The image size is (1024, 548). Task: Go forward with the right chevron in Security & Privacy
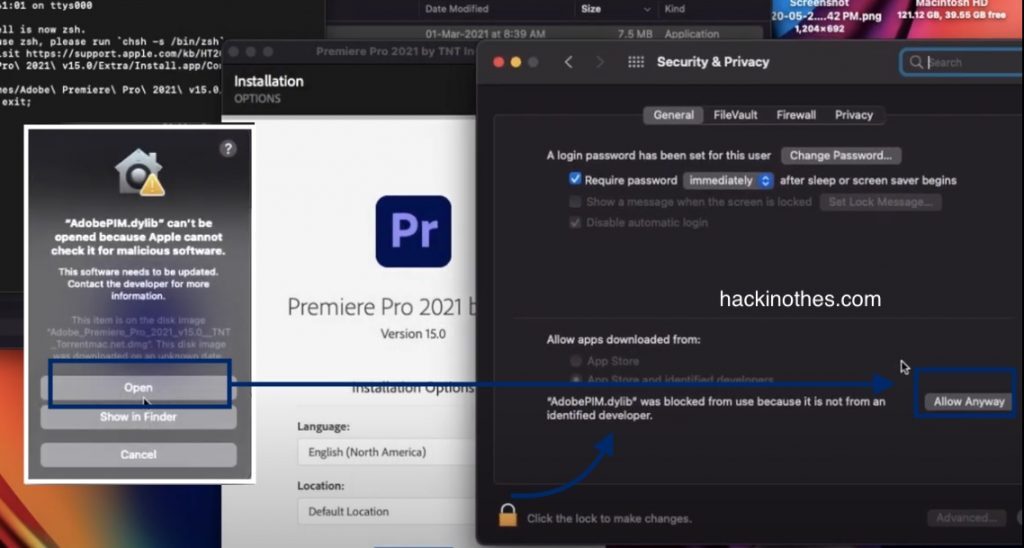point(600,61)
